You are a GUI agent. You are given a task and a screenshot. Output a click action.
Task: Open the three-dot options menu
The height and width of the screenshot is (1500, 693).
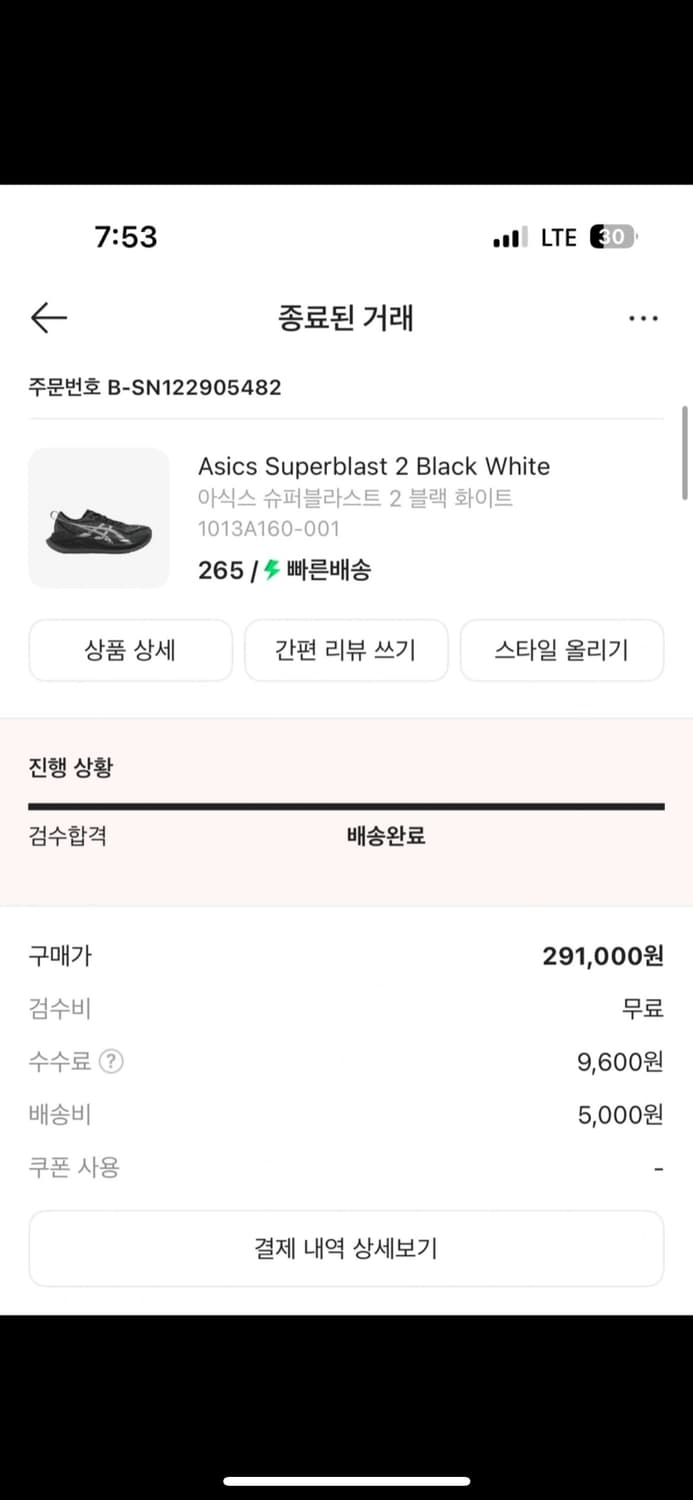pos(643,317)
